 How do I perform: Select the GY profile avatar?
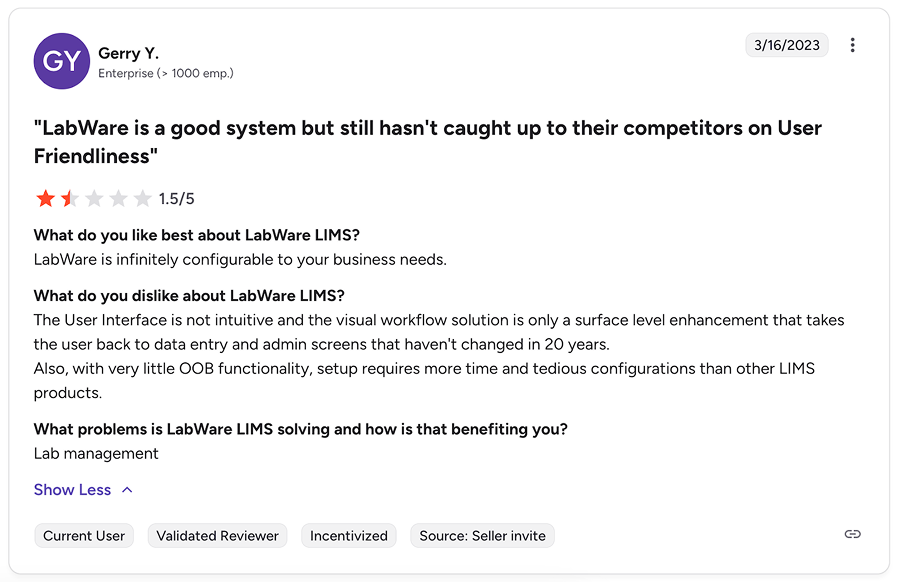[x=62, y=61]
